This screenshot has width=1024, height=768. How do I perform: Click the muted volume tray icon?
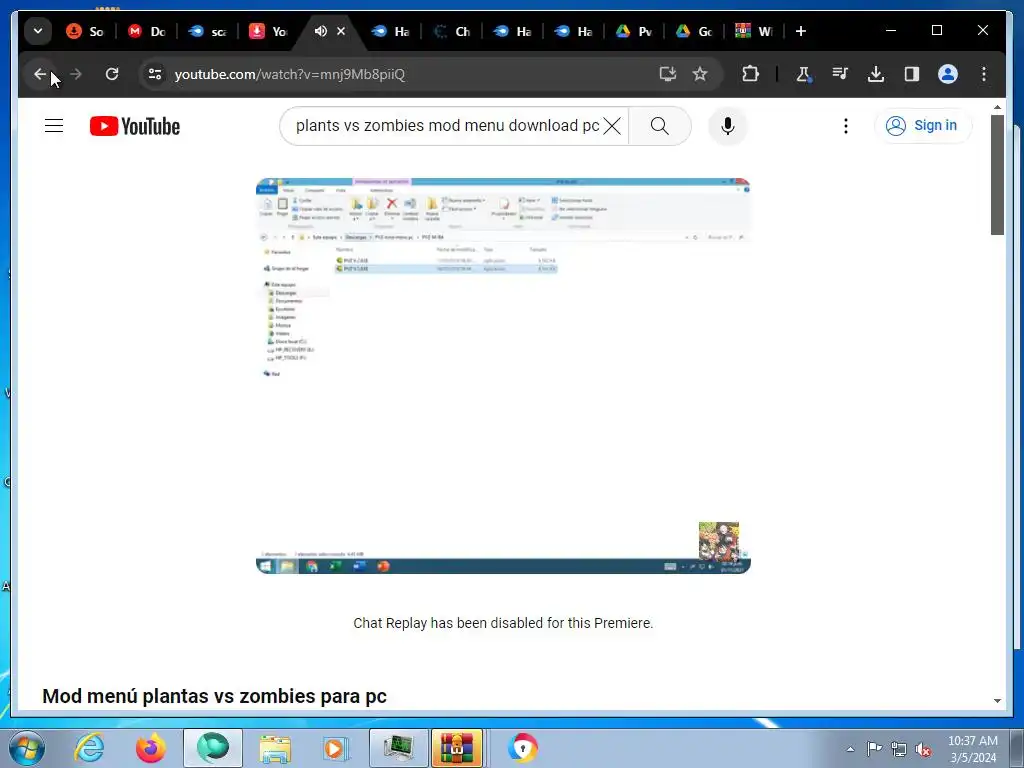tap(923, 749)
